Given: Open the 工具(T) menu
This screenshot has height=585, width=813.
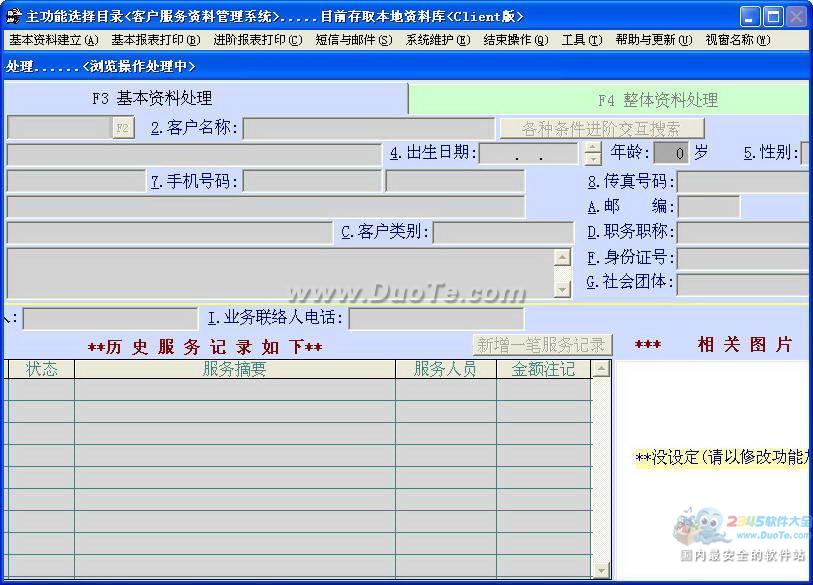Looking at the screenshot, I should click(582, 40).
